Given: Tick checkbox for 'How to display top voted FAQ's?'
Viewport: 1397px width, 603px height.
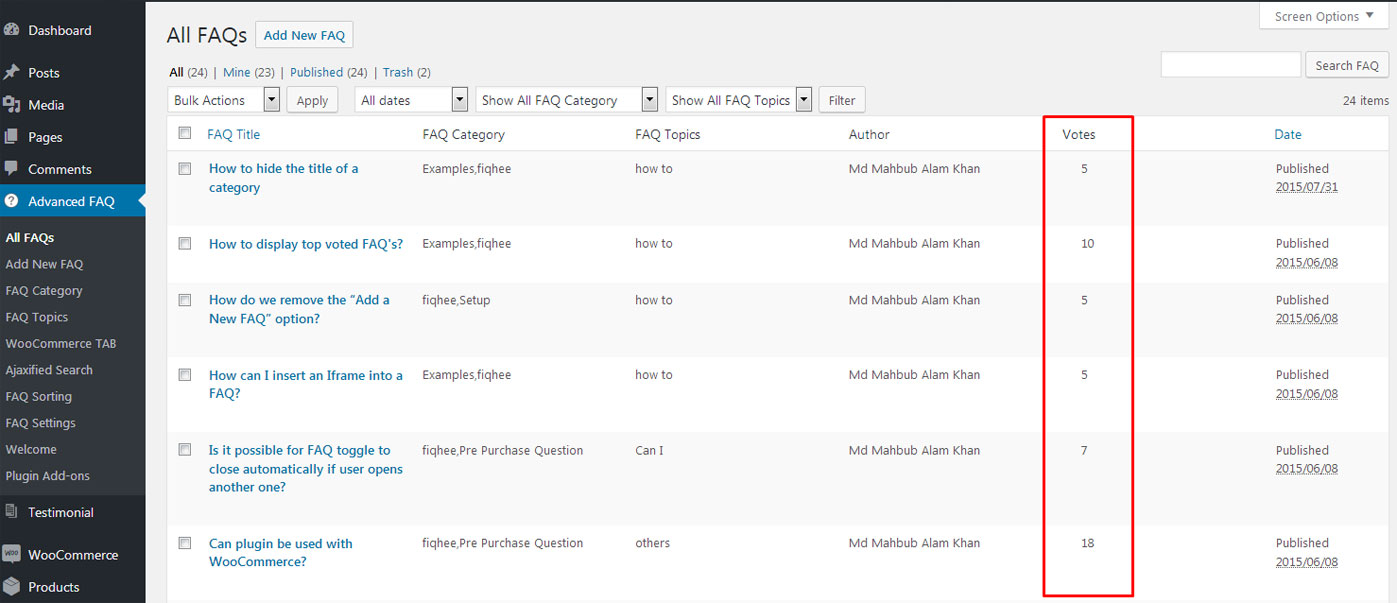Looking at the screenshot, I should pos(184,243).
